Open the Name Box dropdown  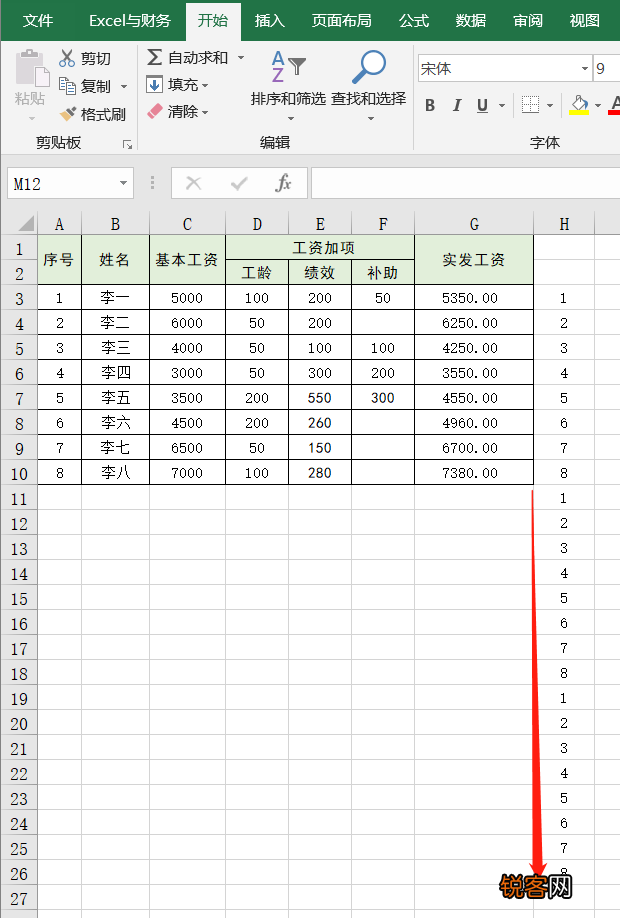(x=123, y=183)
